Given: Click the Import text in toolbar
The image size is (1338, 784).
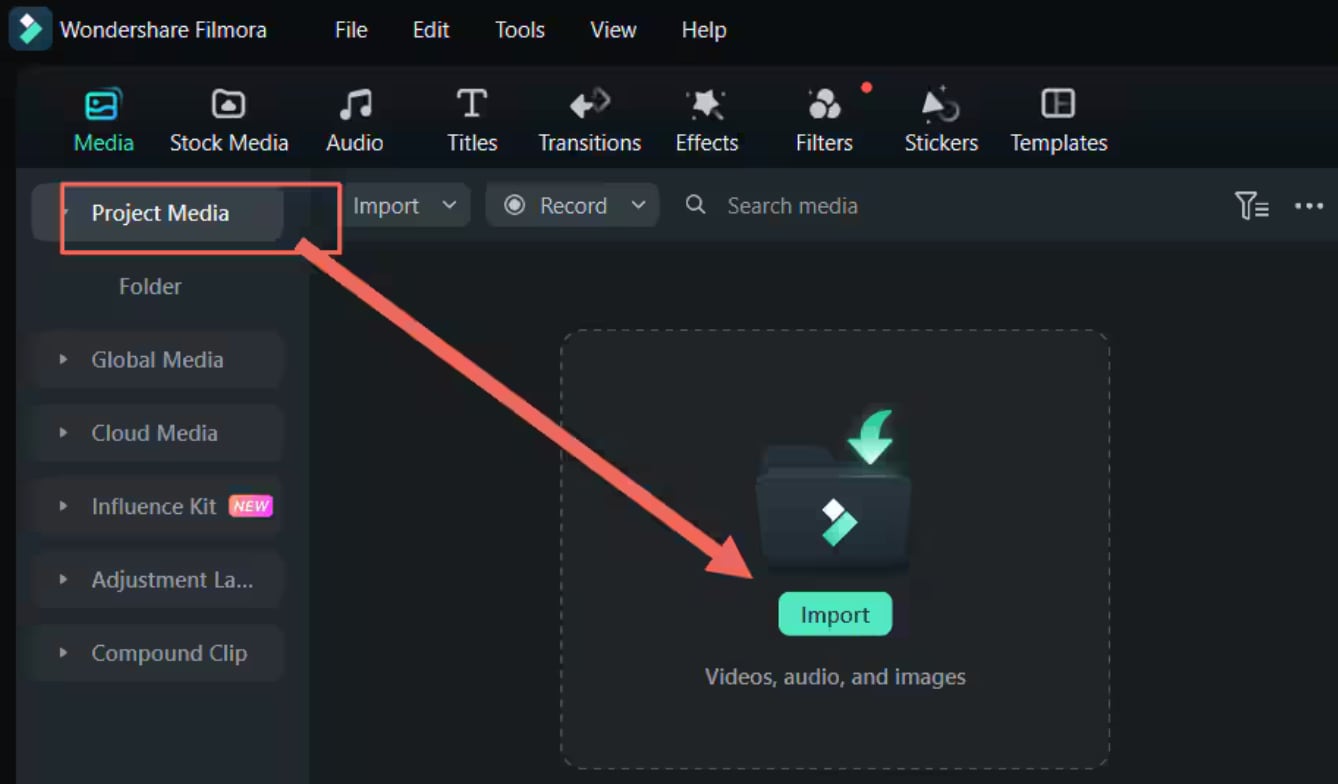Looking at the screenshot, I should pos(386,206).
